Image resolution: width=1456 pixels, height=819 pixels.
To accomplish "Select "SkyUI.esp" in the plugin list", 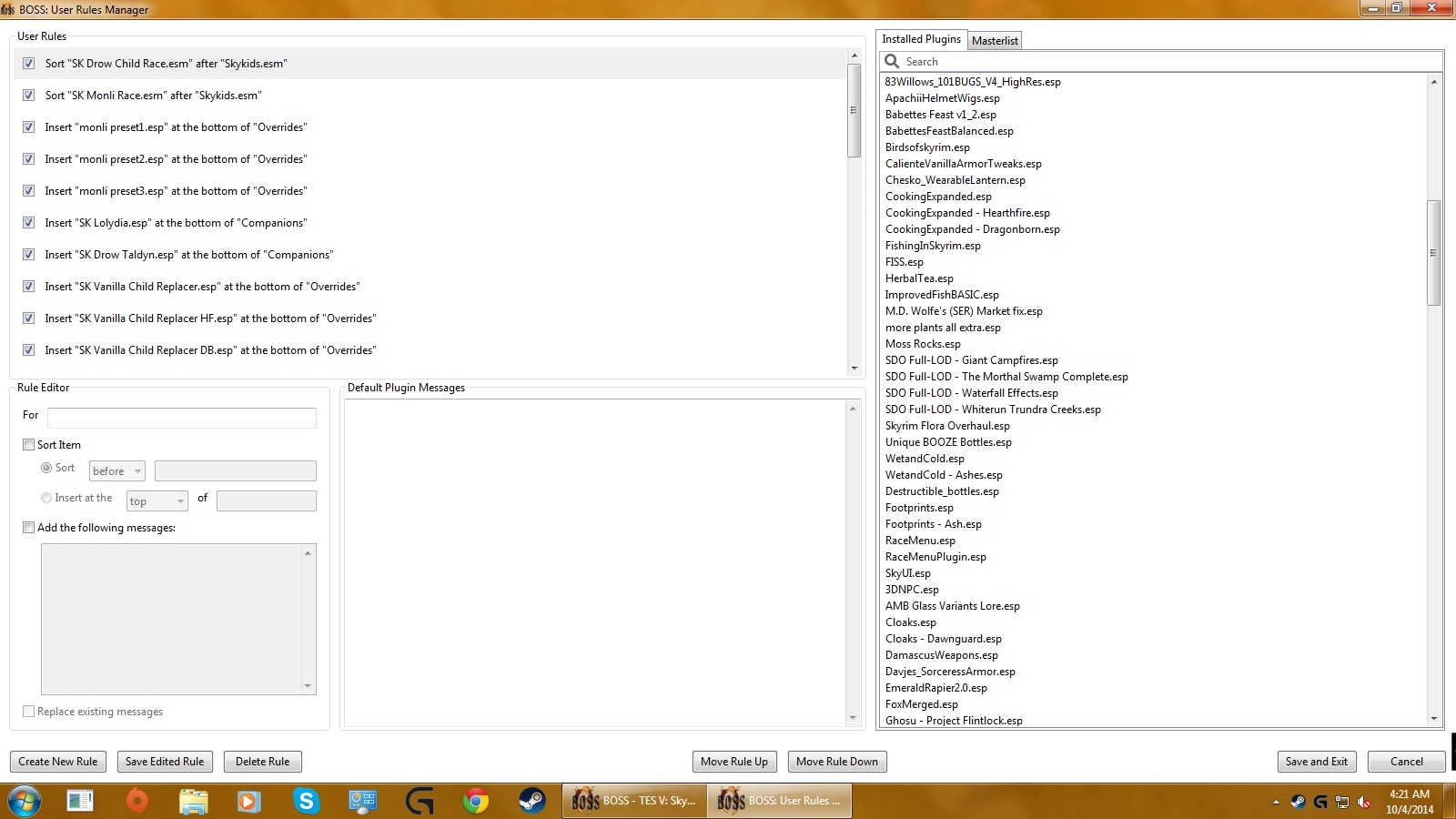I will coord(908,573).
